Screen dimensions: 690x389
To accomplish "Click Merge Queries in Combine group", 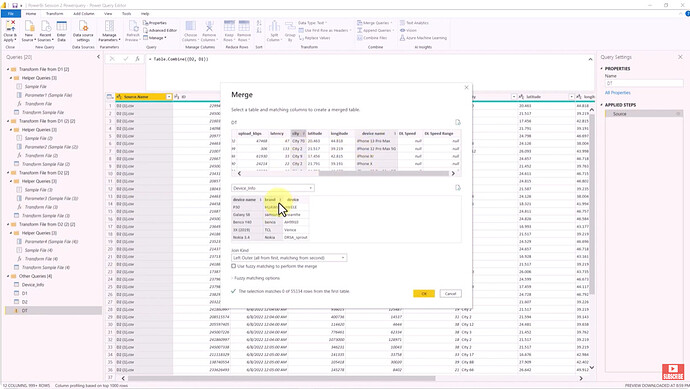I will 374,23.
